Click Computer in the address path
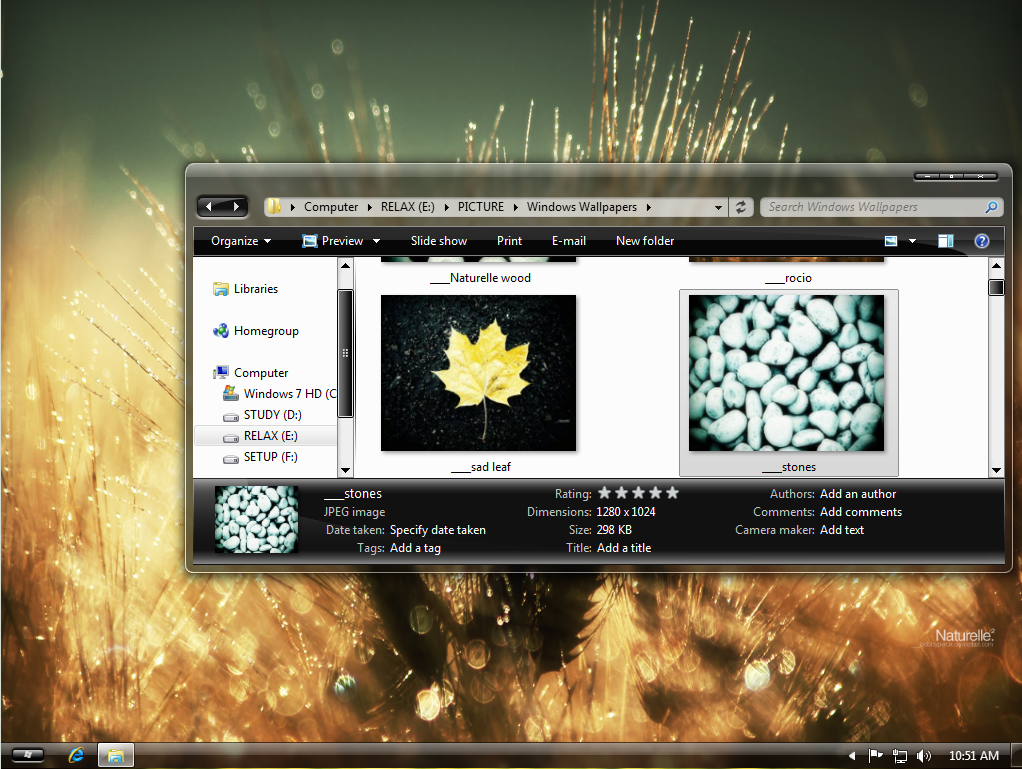 pos(331,207)
